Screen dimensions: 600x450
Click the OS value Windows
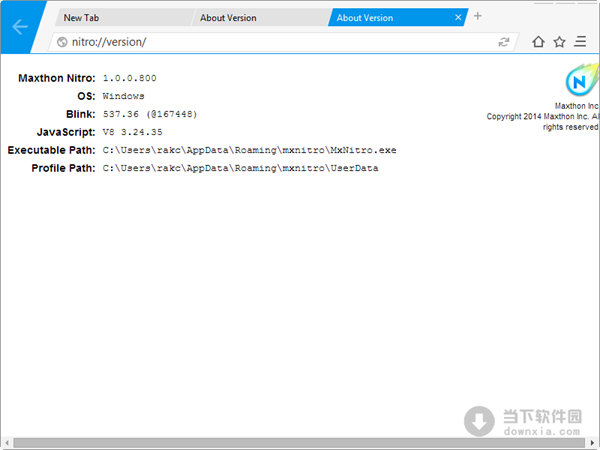tap(123, 96)
